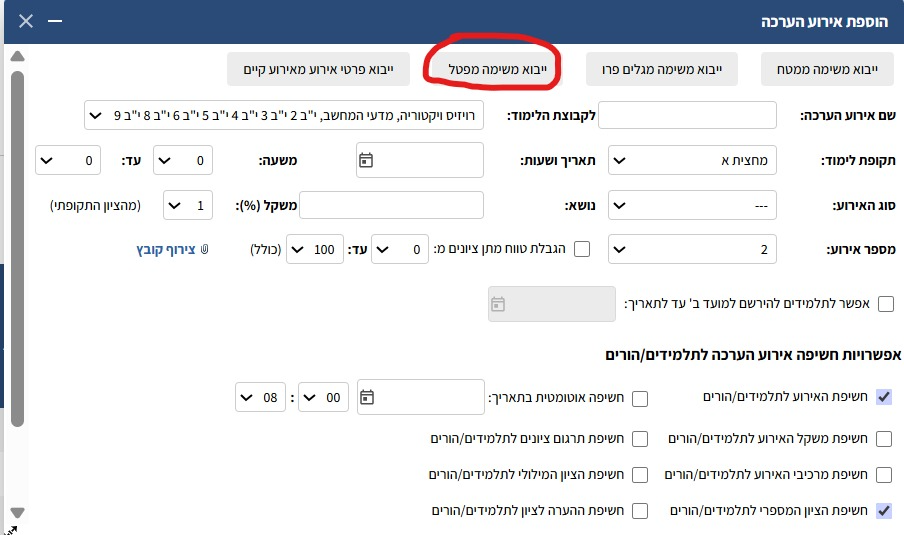Open calendar icon in חשיפה אוטומטית date field
This screenshot has width=904, height=535.
click(x=367, y=397)
